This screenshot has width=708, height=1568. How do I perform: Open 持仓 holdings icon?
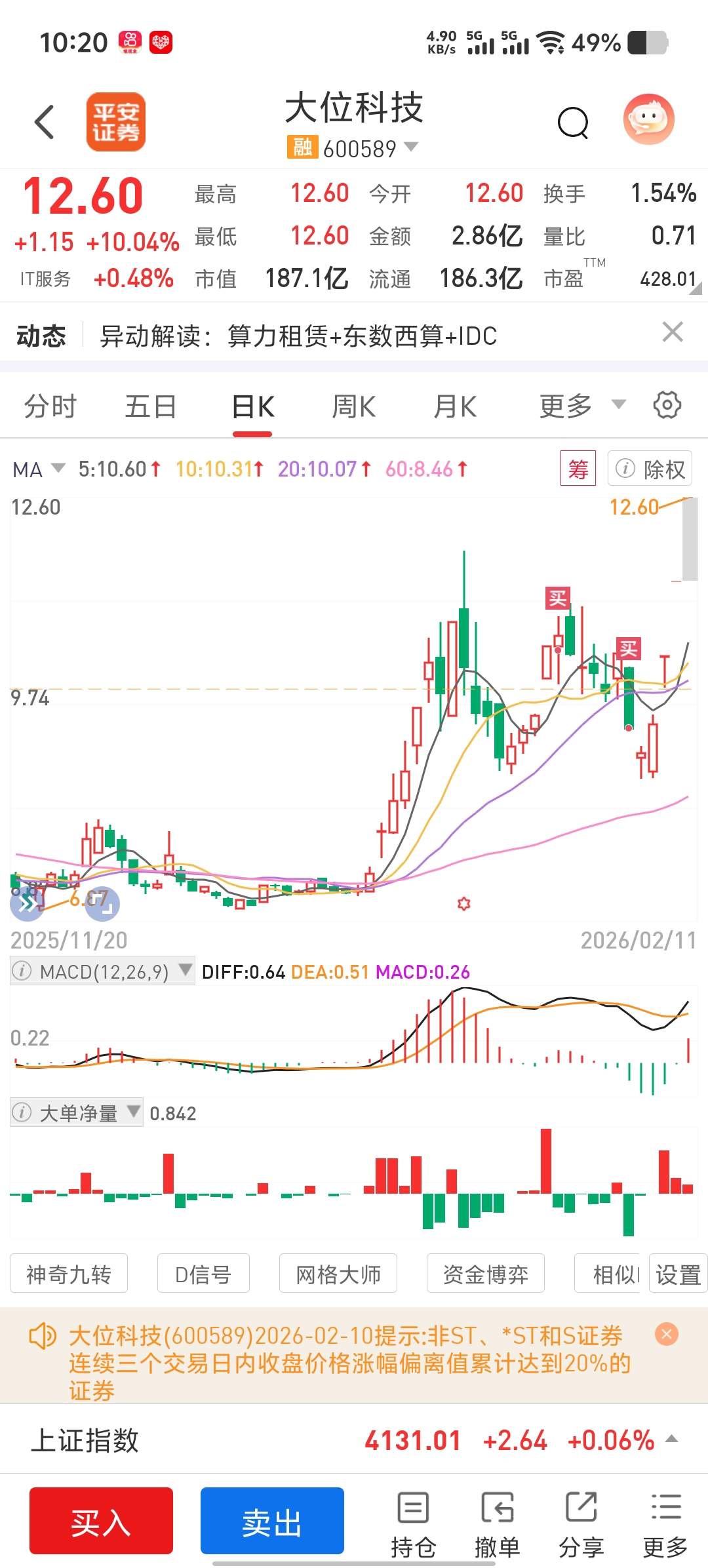[413, 1525]
